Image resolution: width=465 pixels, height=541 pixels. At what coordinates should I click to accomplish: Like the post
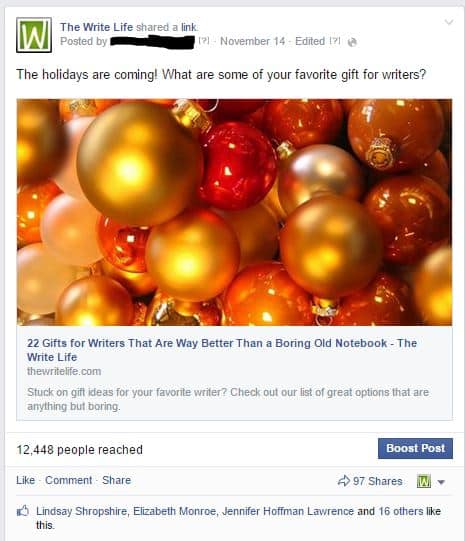pos(26,480)
